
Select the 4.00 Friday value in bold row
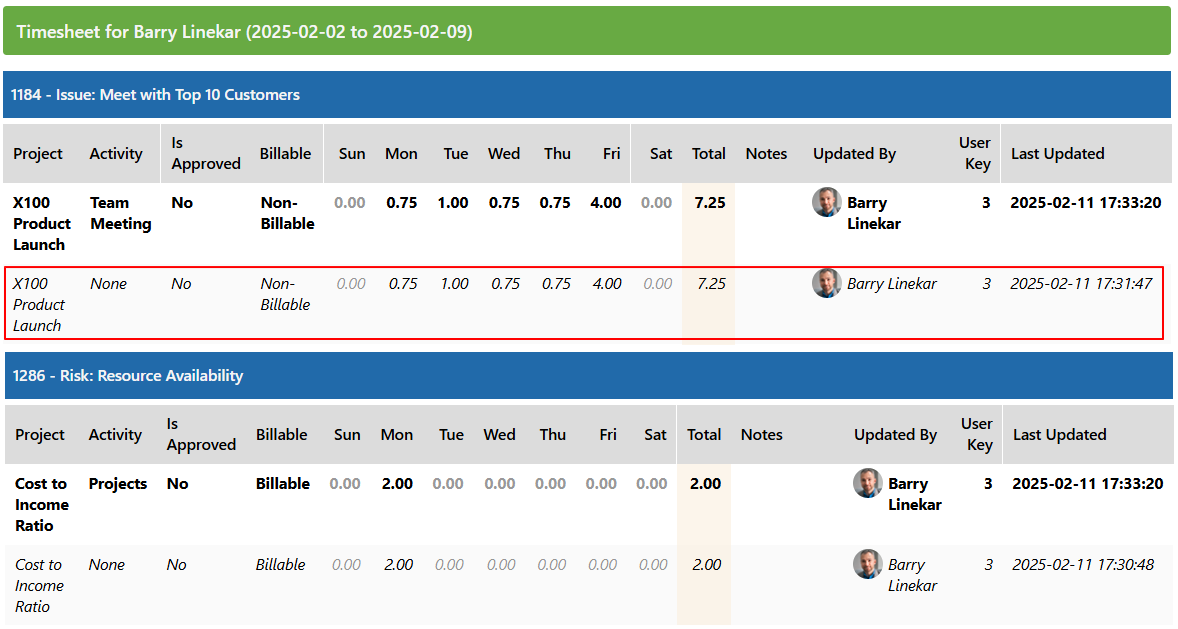pyautogui.click(x=606, y=203)
